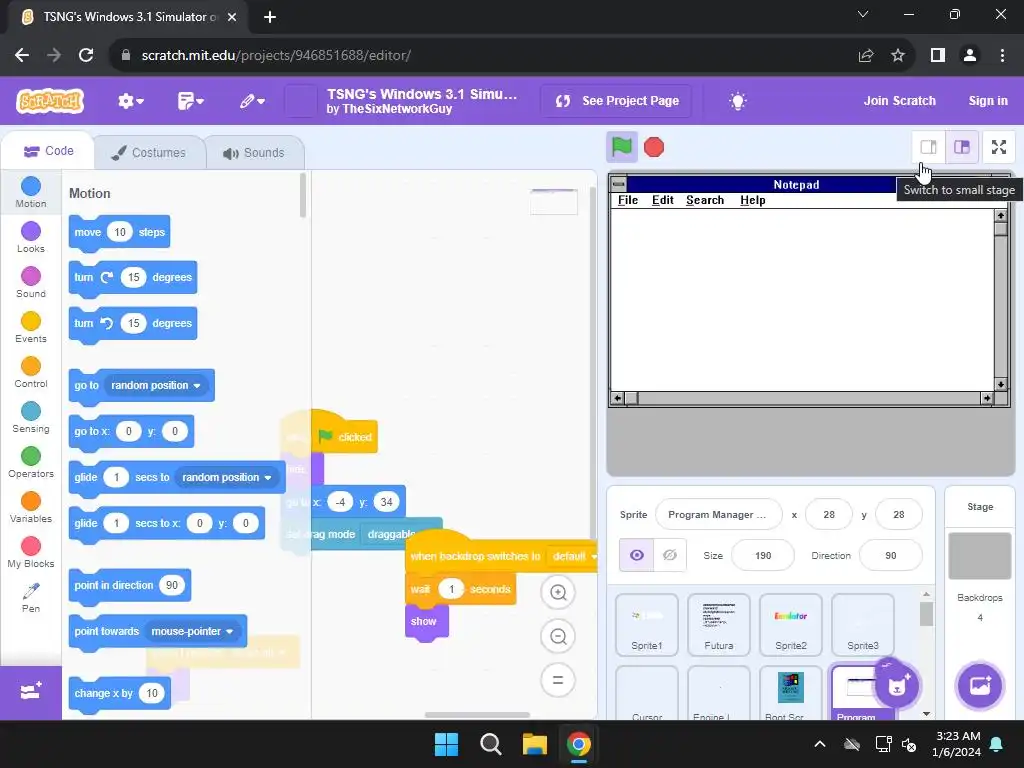Select the Pen extension category
Screen dimensions: 1024x768
click(x=31, y=598)
